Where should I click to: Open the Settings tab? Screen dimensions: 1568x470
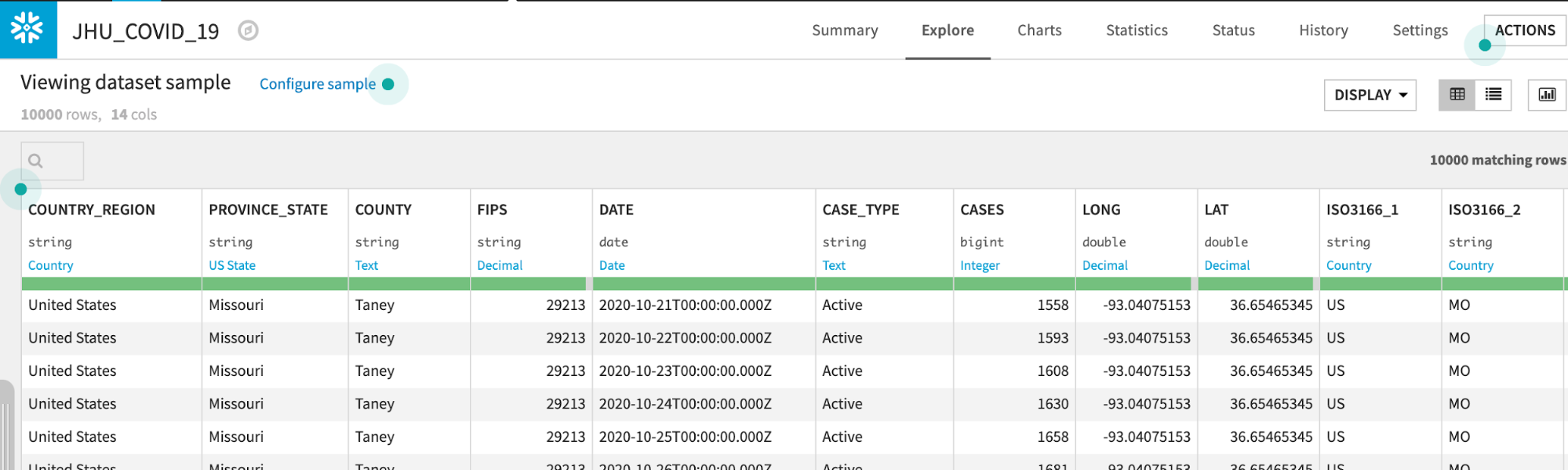pos(1419,31)
